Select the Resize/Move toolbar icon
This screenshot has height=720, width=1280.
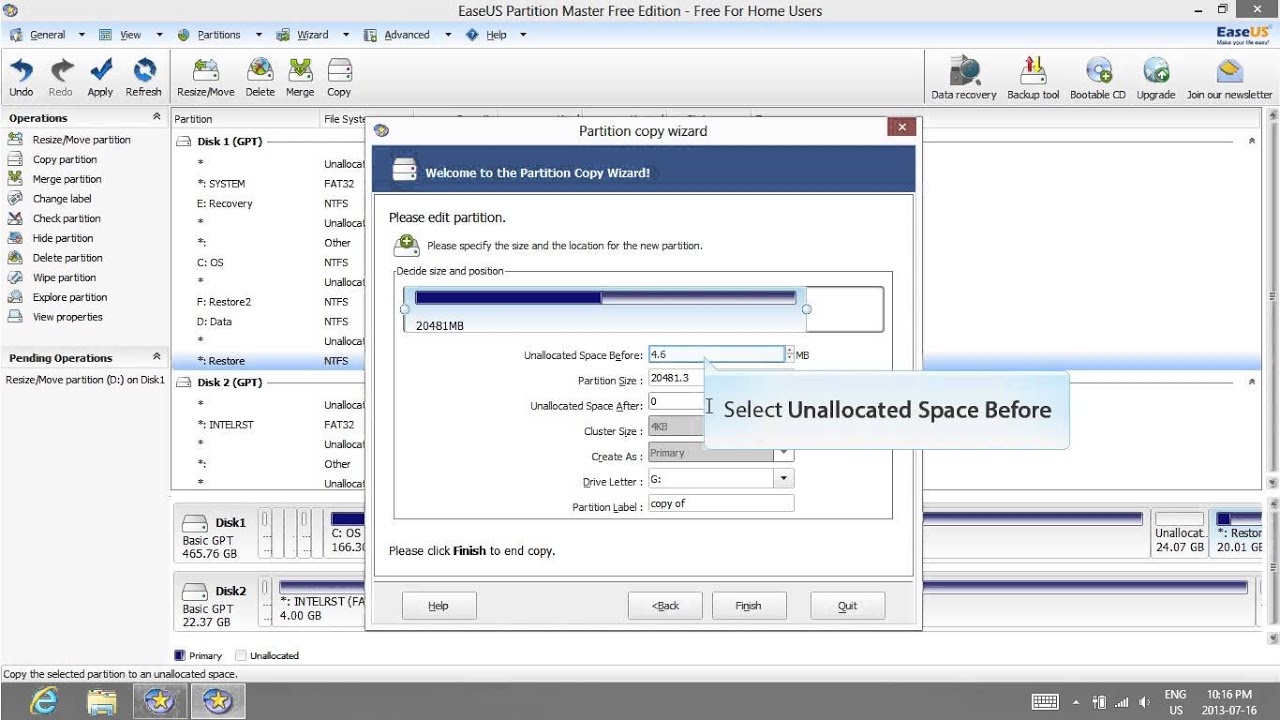coord(206,78)
